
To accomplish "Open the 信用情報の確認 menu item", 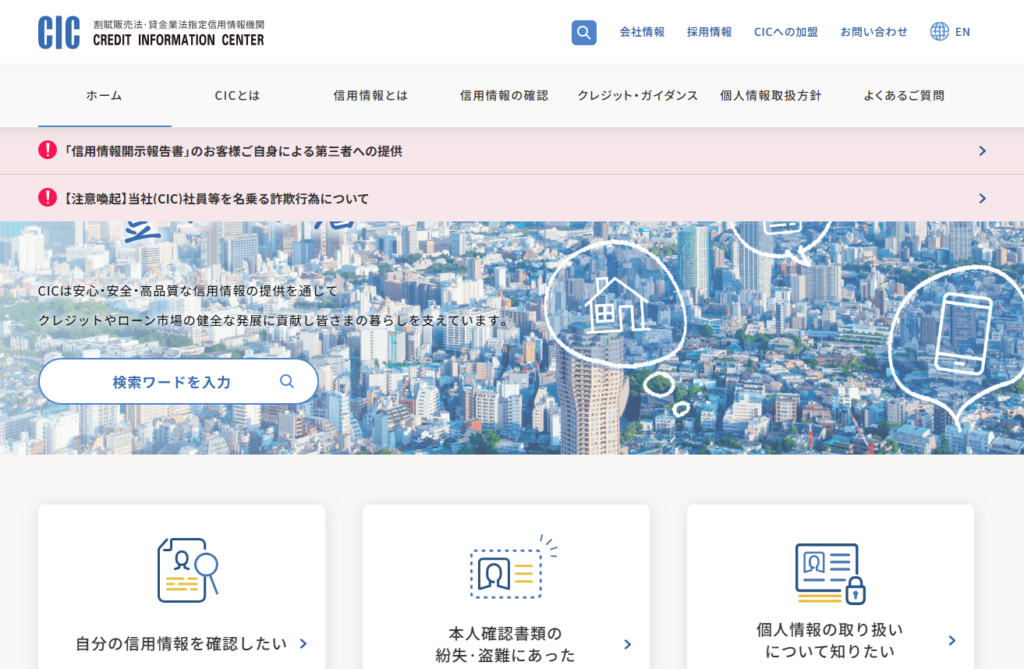I will point(504,96).
